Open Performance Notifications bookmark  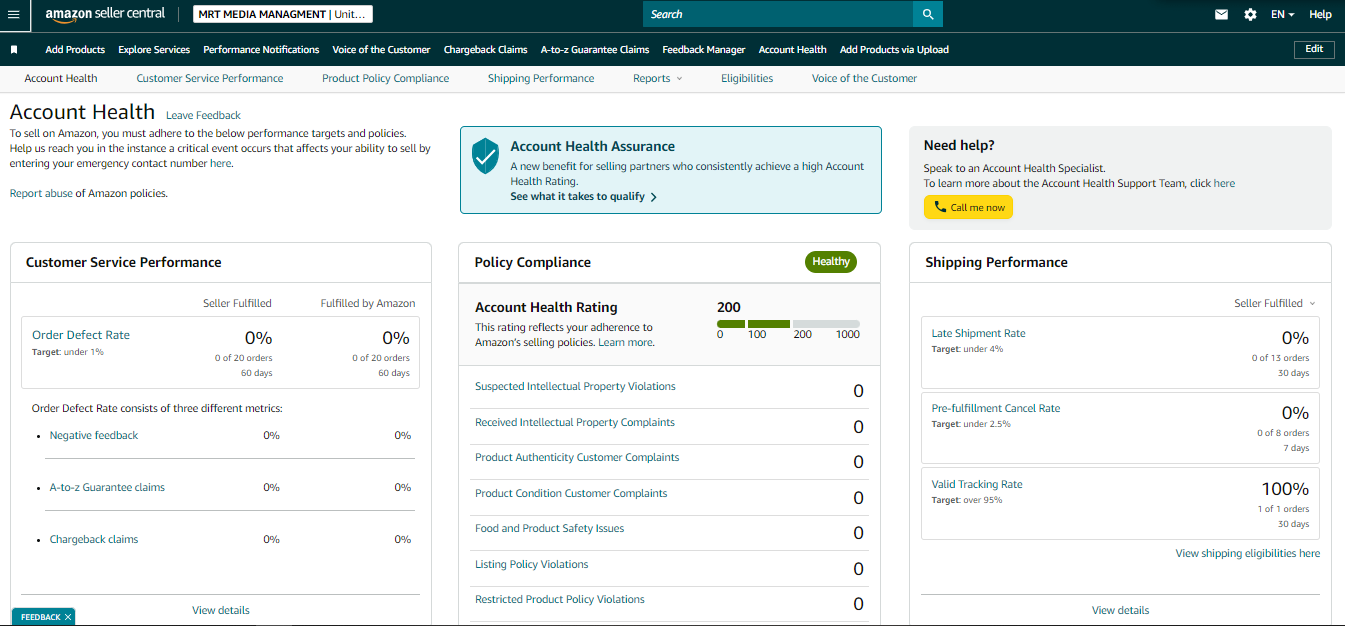coord(261,49)
